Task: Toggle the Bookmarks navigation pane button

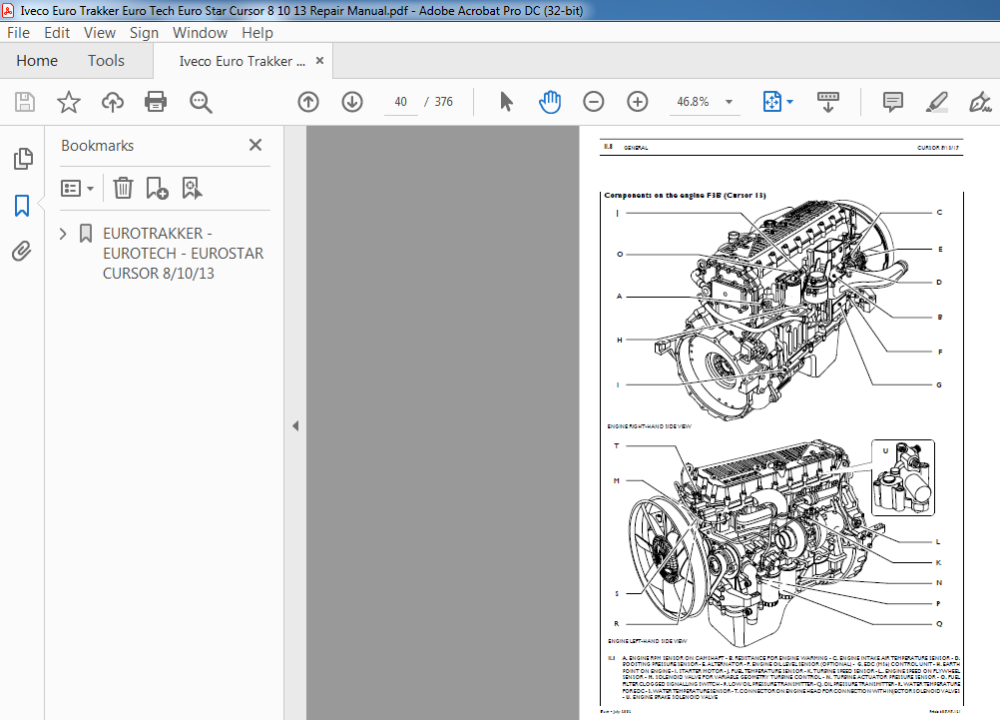Action: (x=22, y=206)
